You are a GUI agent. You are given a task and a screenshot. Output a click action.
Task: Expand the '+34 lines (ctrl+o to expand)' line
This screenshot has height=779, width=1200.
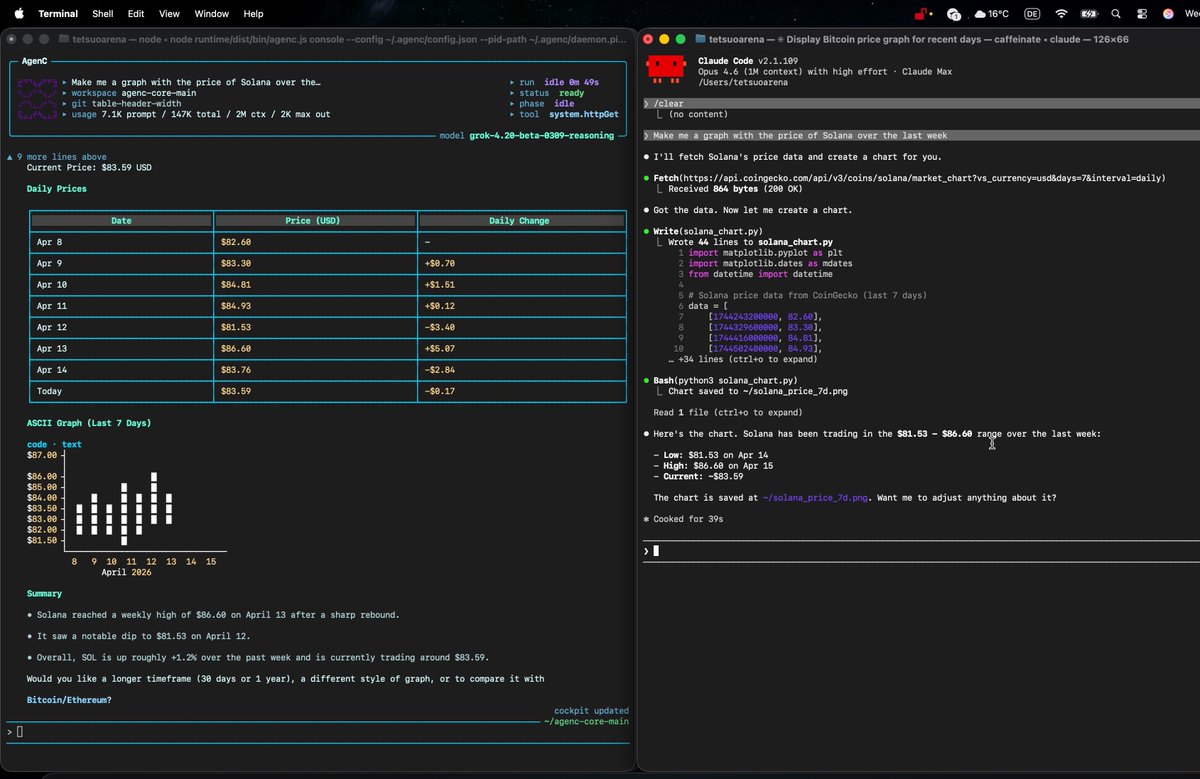[x=743, y=359]
